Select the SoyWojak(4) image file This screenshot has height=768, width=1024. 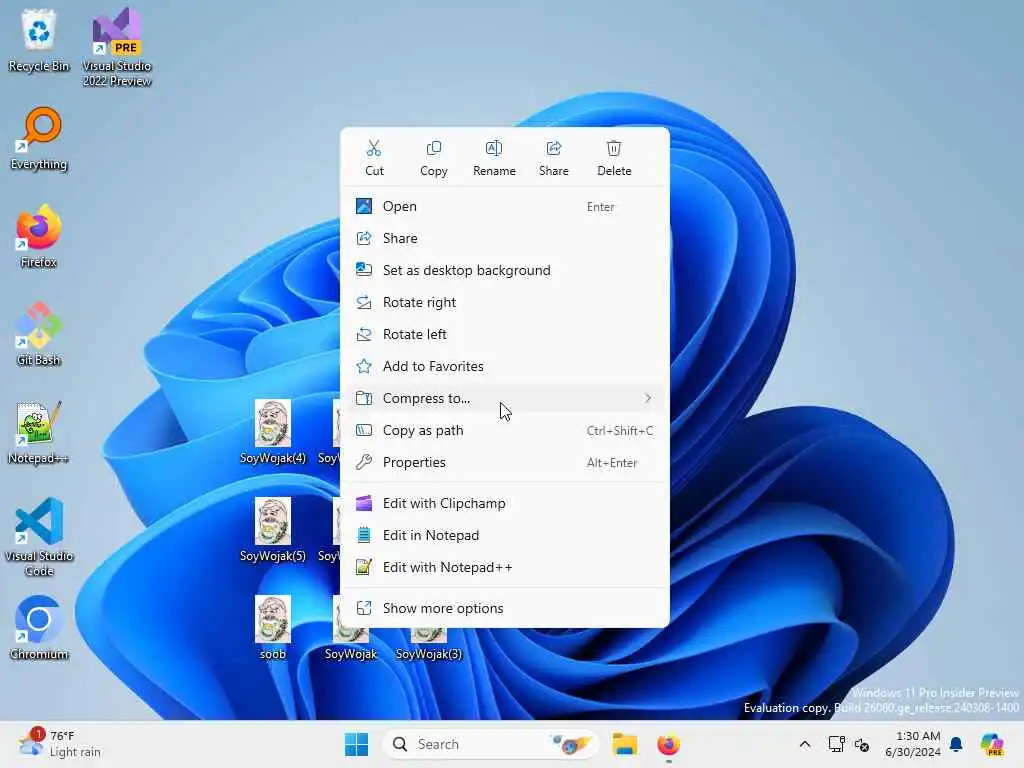pos(272,432)
